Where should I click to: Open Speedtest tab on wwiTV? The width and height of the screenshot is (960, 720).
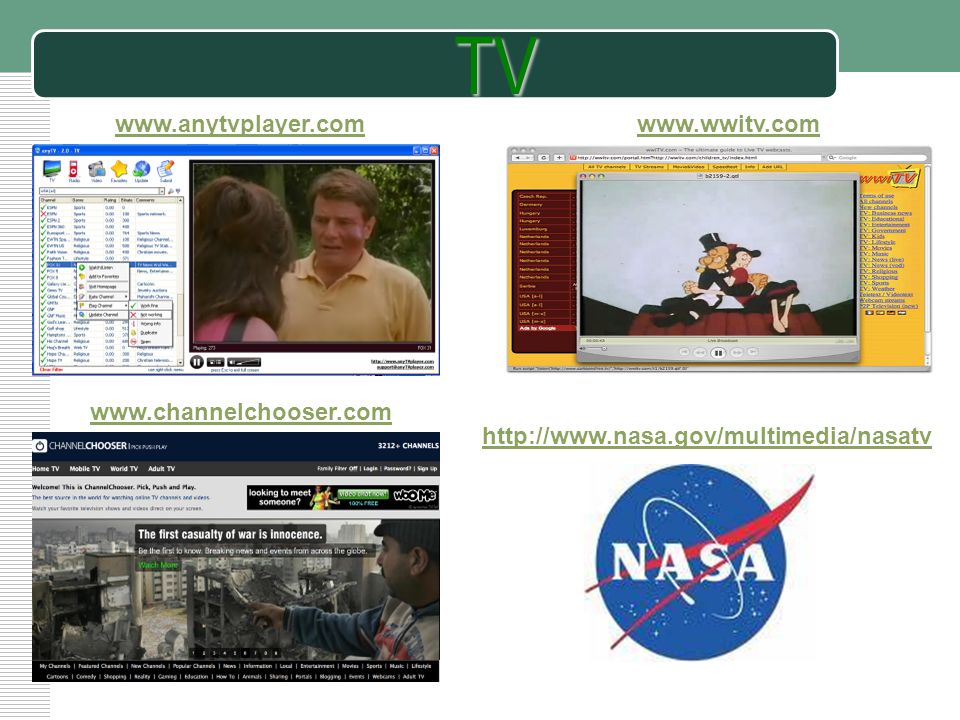(x=725, y=167)
